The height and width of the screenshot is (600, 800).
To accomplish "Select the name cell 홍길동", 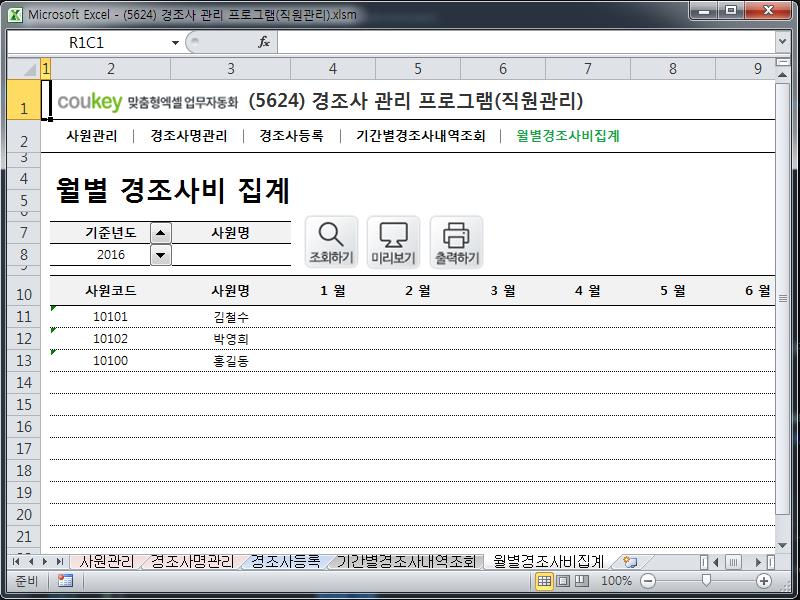I will tap(231, 361).
